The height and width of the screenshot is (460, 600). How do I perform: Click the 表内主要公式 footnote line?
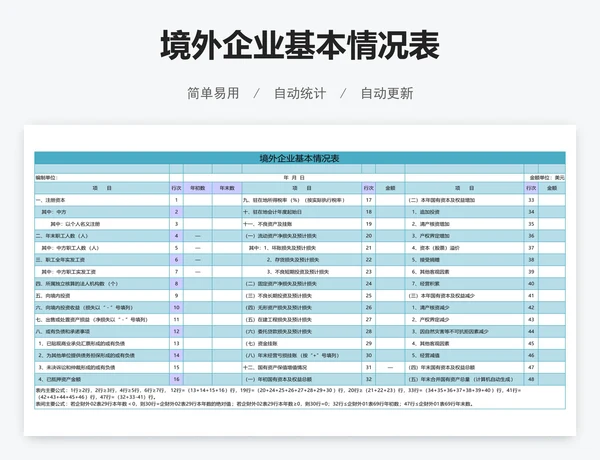click(x=279, y=393)
